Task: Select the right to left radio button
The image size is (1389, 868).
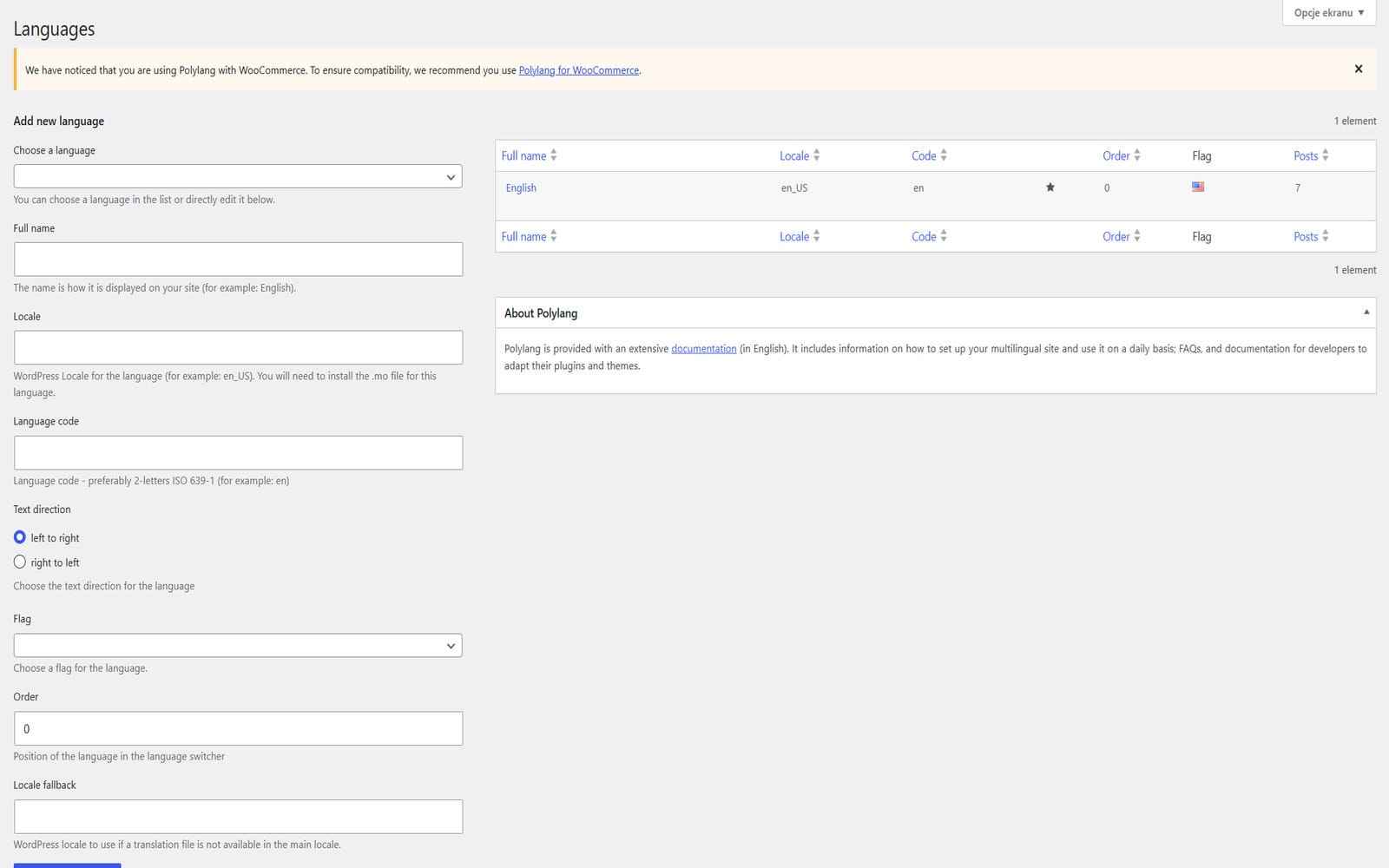Action: (x=20, y=562)
